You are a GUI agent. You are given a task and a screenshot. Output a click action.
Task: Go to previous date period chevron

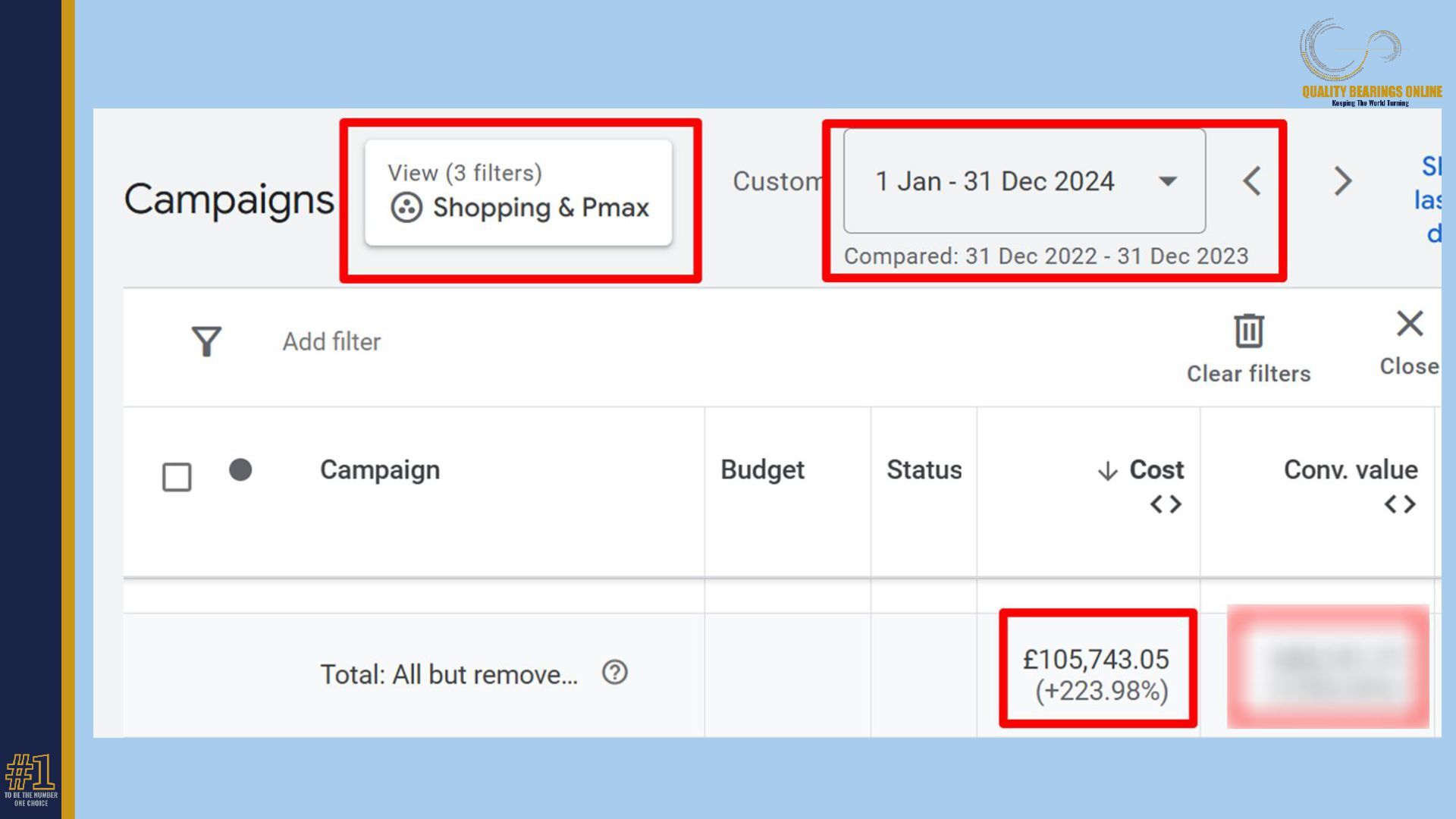point(1252,181)
